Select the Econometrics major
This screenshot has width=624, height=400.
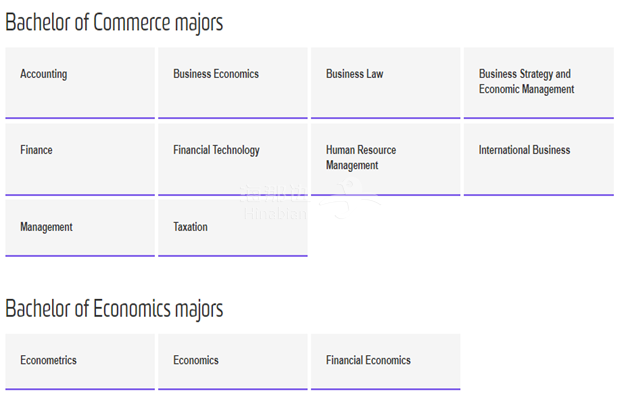tap(80, 360)
